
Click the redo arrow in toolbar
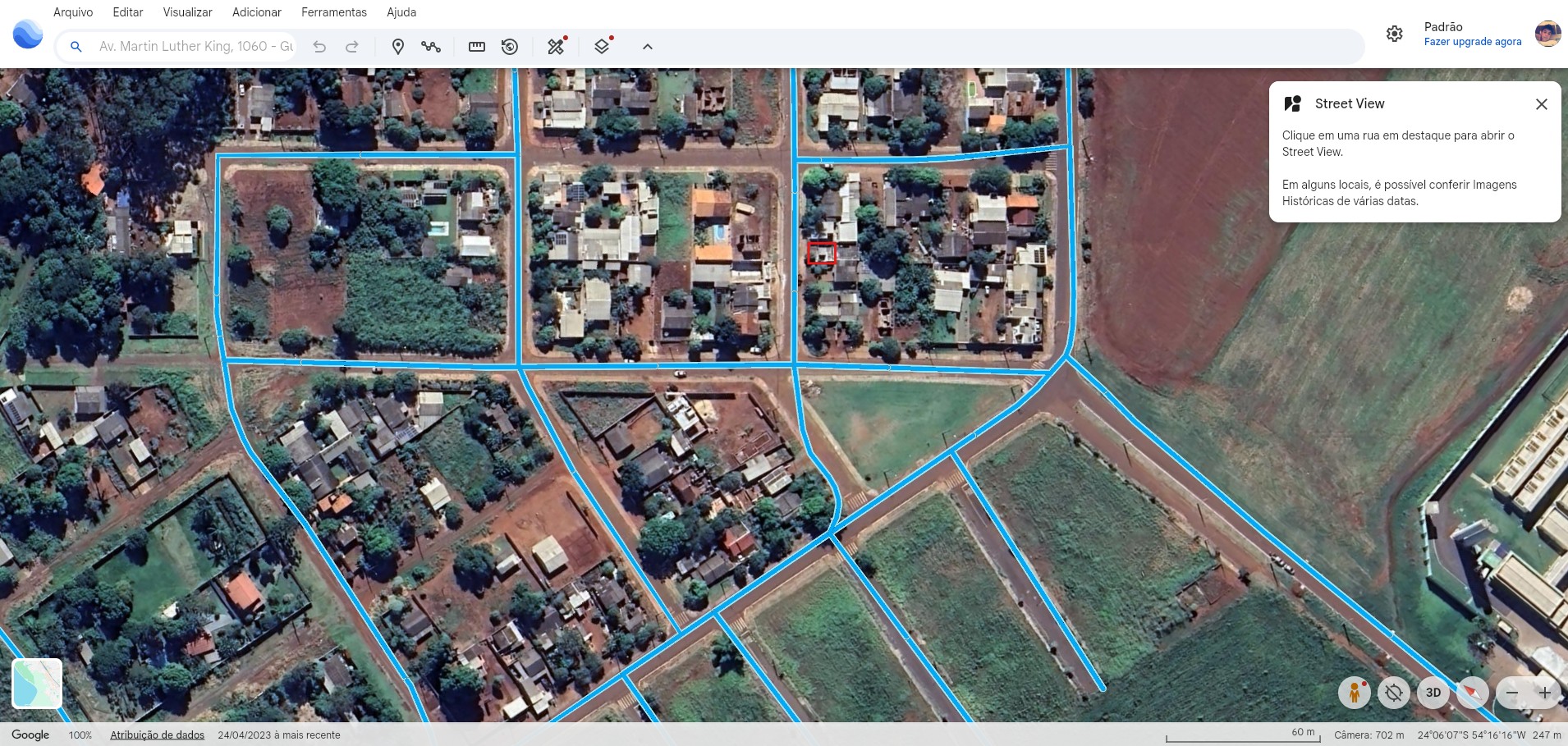coord(352,47)
